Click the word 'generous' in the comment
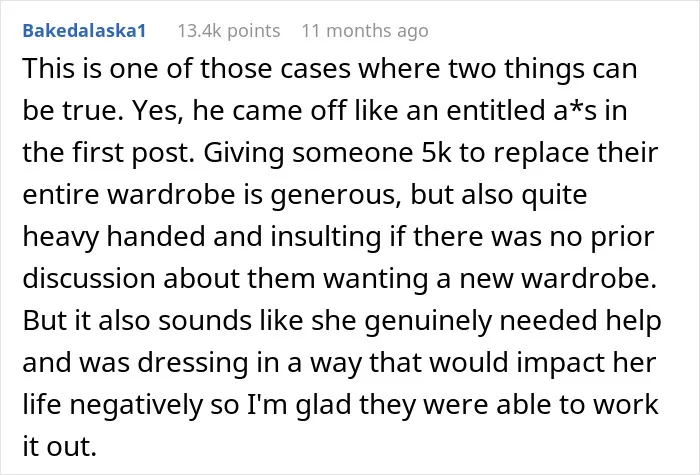The width and height of the screenshot is (700, 475). pyautogui.click(x=334, y=195)
